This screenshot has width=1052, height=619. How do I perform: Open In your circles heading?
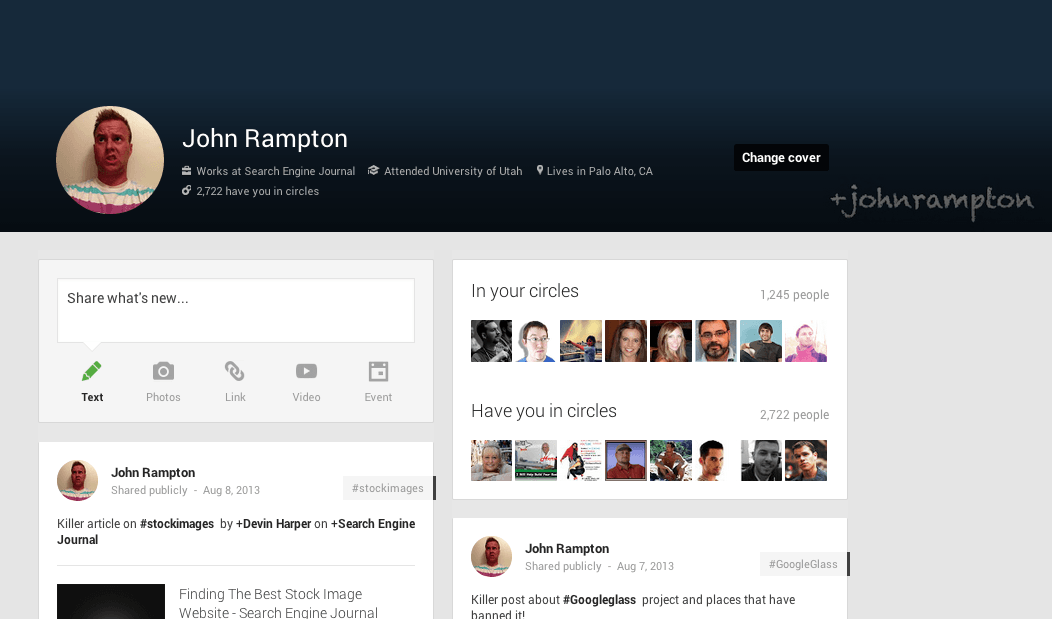[x=525, y=291]
